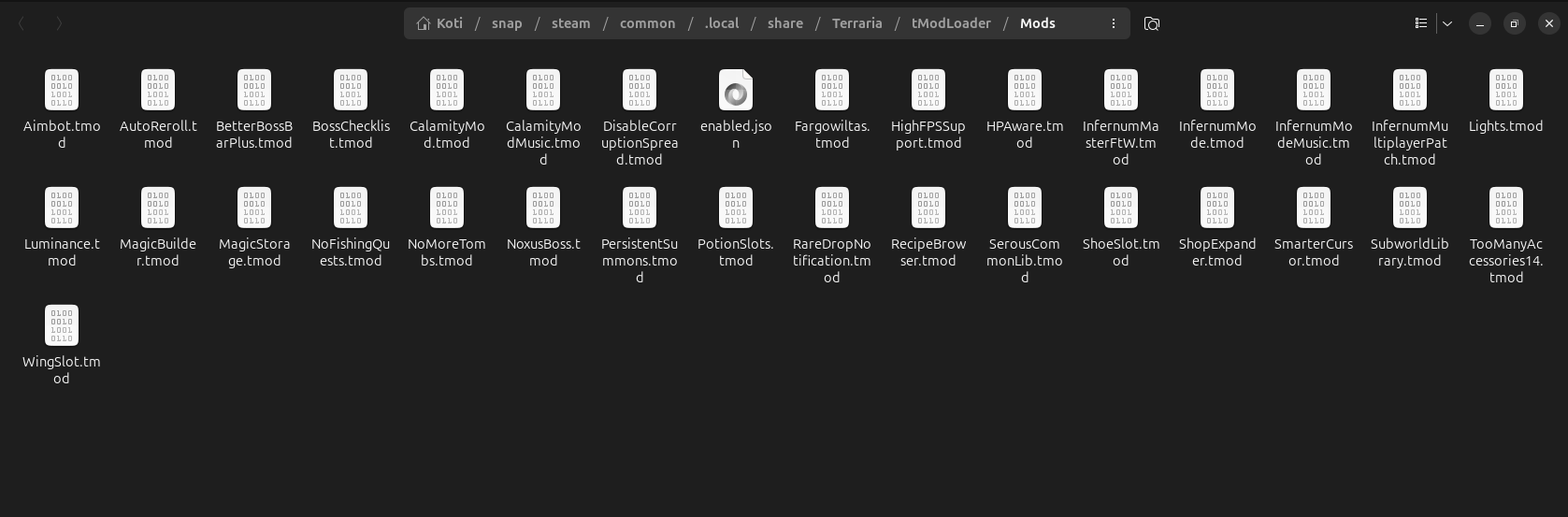Go forward to next folder
The height and width of the screenshot is (517, 1568).
point(59,23)
